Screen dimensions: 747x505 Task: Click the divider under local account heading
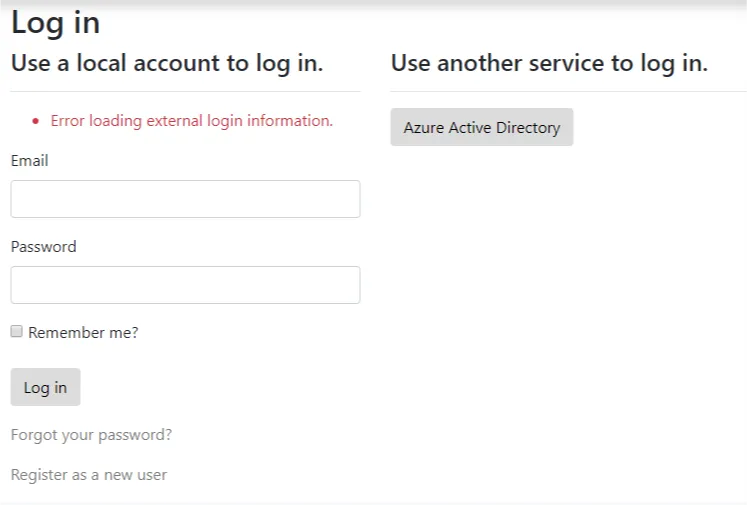[185, 92]
